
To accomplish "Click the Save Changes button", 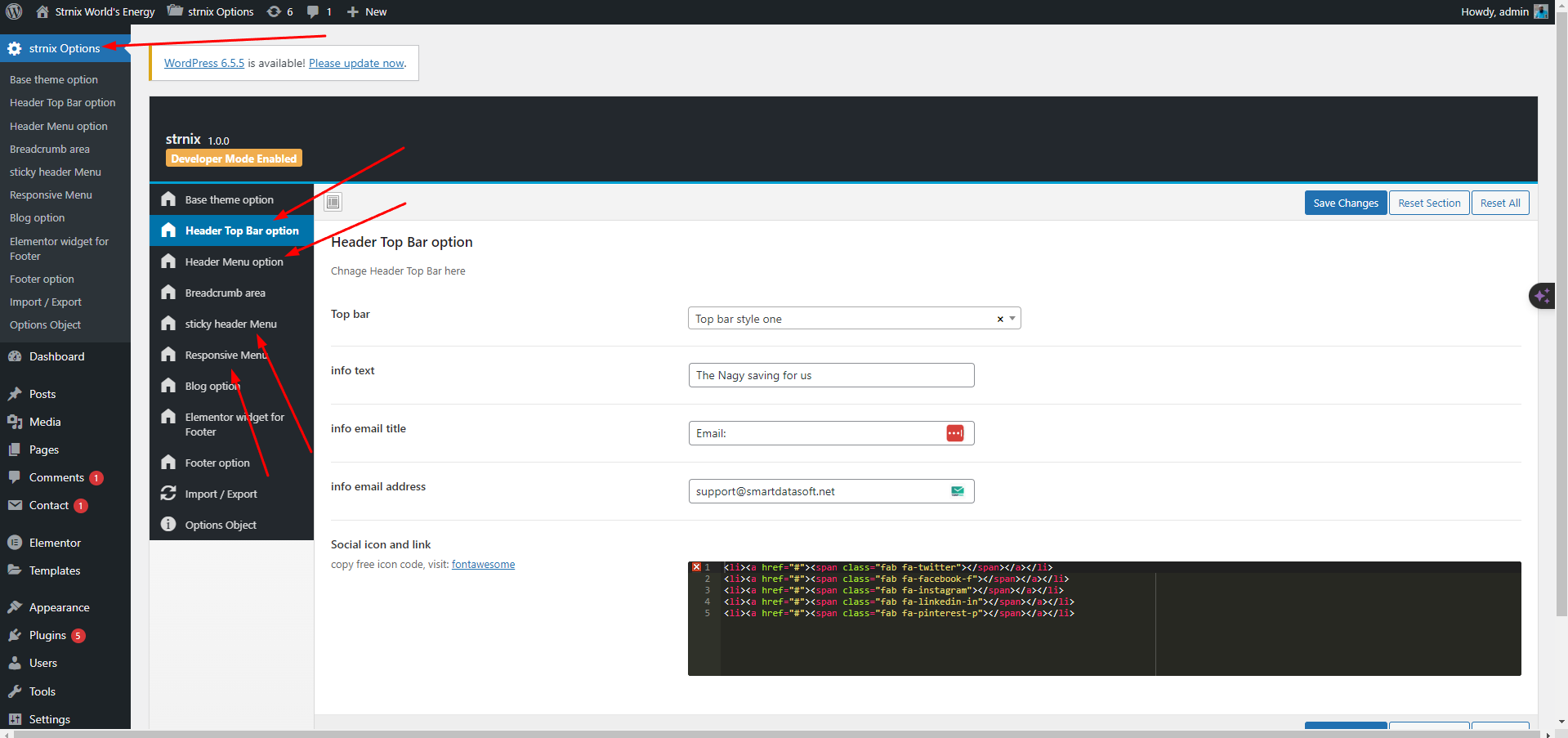I will click(x=1345, y=203).
